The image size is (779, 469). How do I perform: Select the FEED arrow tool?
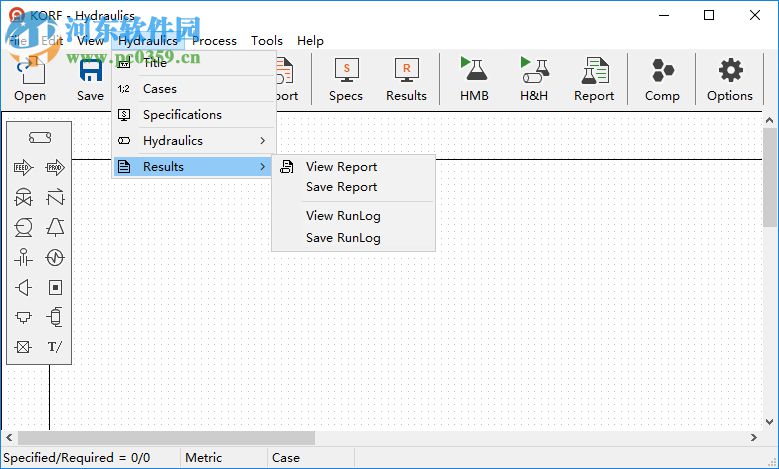click(x=23, y=167)
